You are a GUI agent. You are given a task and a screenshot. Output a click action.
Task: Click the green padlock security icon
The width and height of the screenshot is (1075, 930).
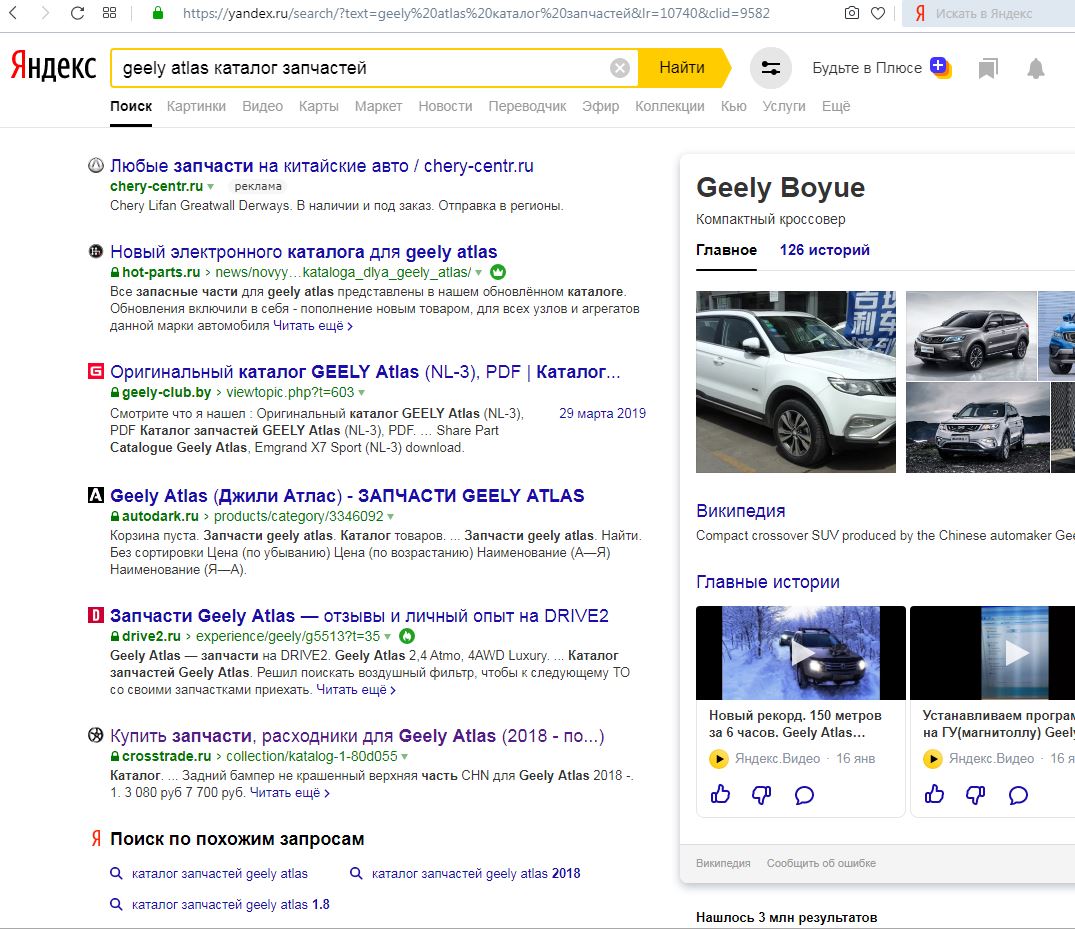click(x=158, y=13)
